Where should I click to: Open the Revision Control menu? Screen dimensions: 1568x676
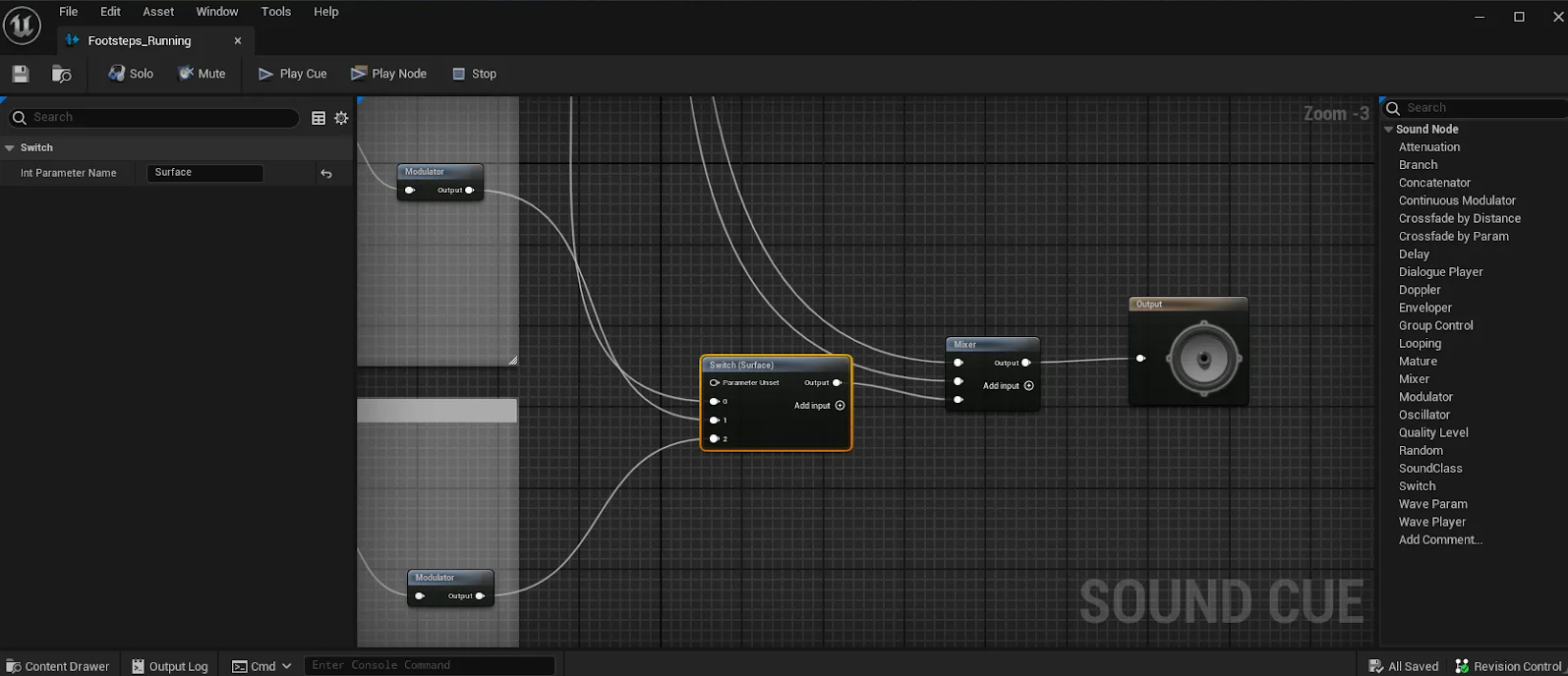click(x=1508, y=666)
